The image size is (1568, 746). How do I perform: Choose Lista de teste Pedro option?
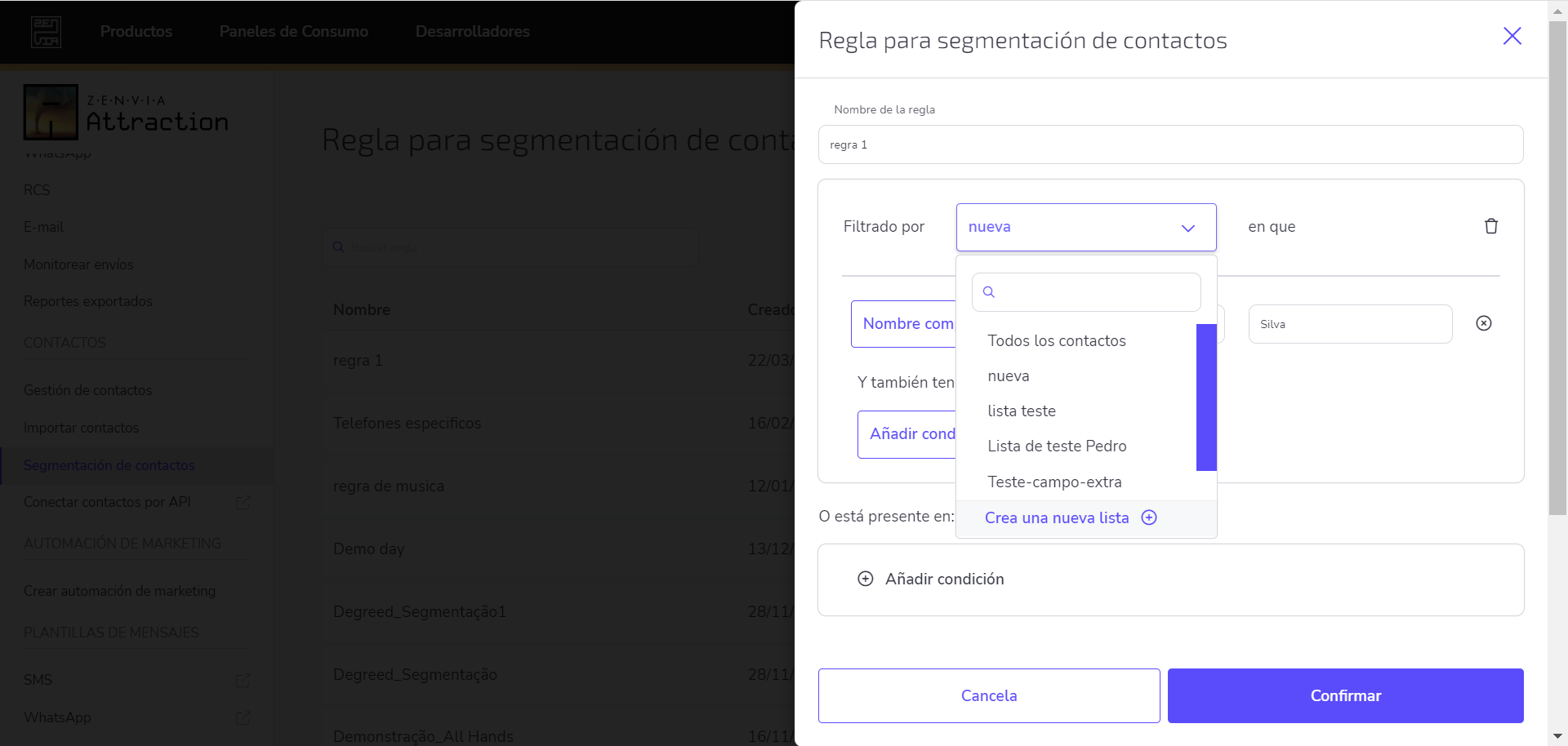point(1057,446)
